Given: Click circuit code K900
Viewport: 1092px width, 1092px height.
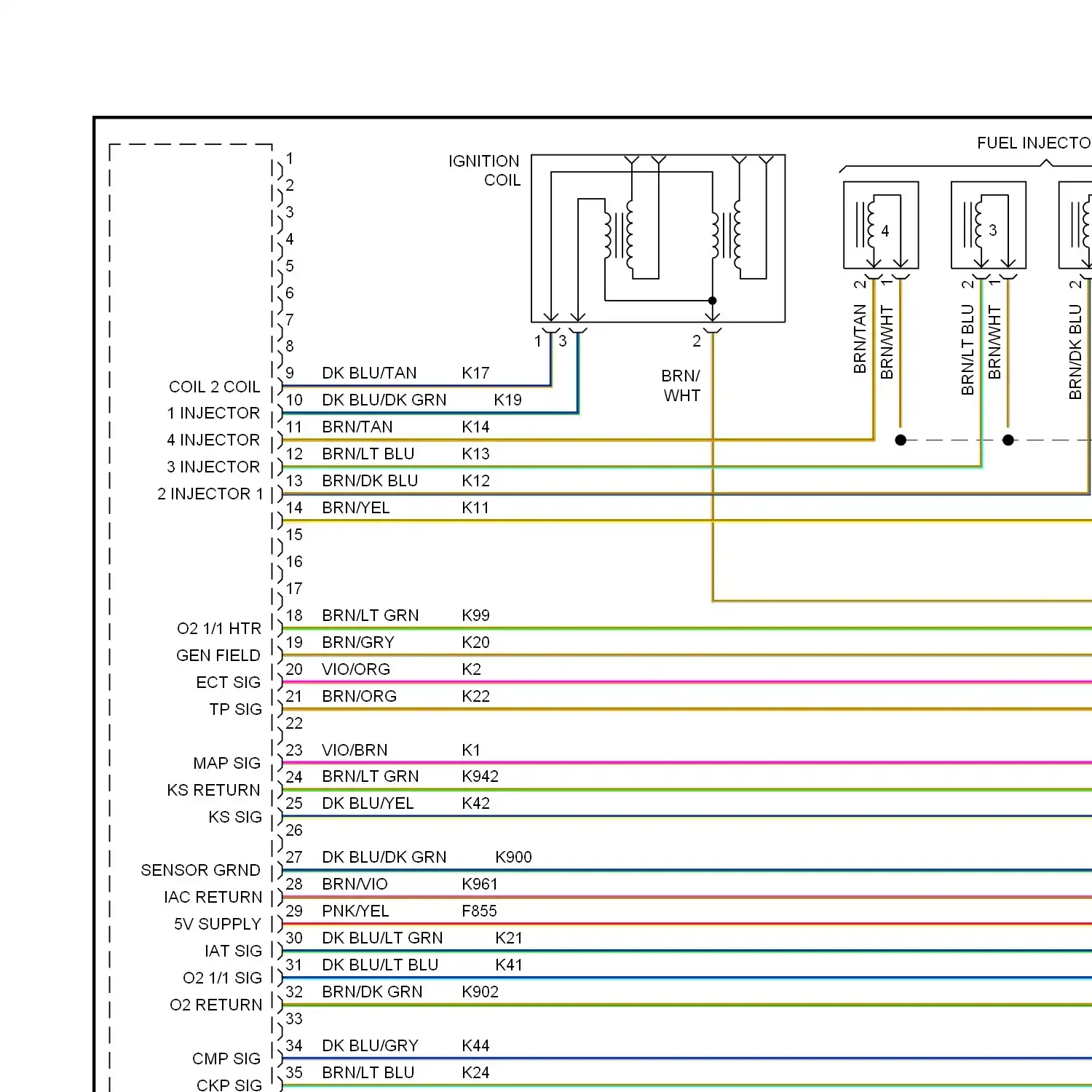Looking at the screenshot, I should [513, 857].
